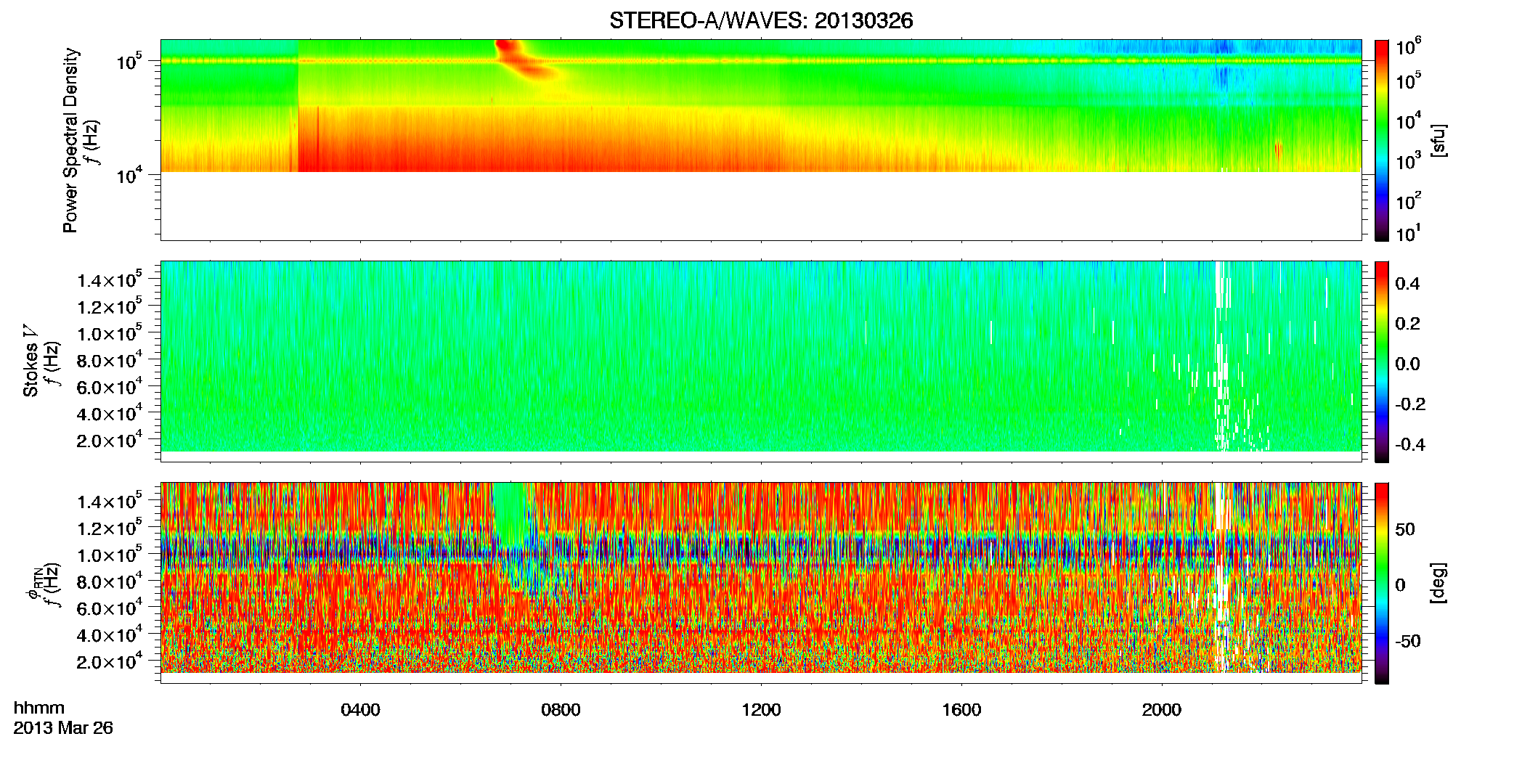The height and width of the screenshot is (784, 1522).
Task: Click the 2000 time axis label
Action: click(x=1162, y=709)
